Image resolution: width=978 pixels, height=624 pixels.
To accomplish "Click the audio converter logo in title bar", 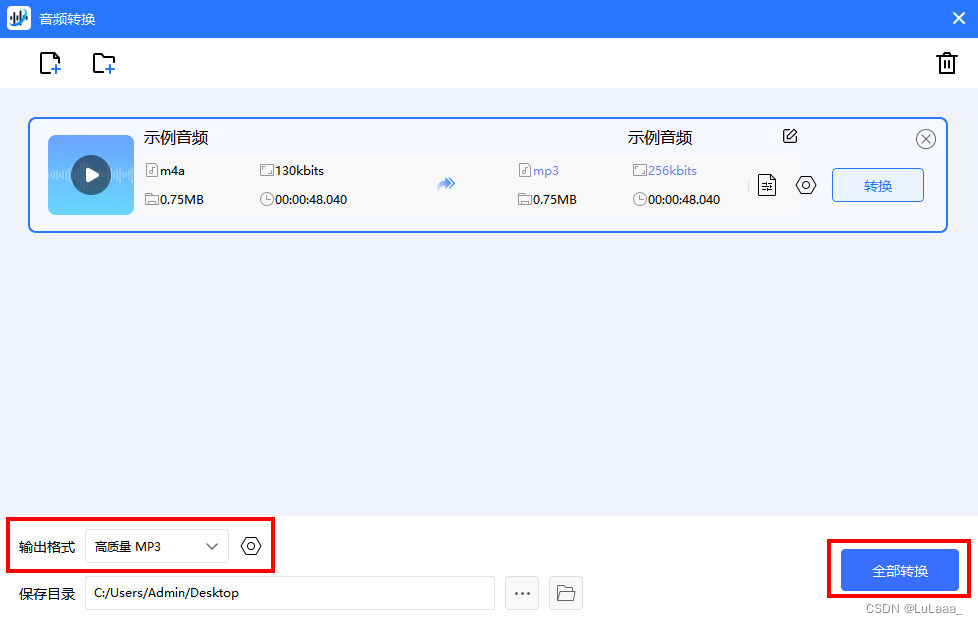I will (x=18, y=17).
